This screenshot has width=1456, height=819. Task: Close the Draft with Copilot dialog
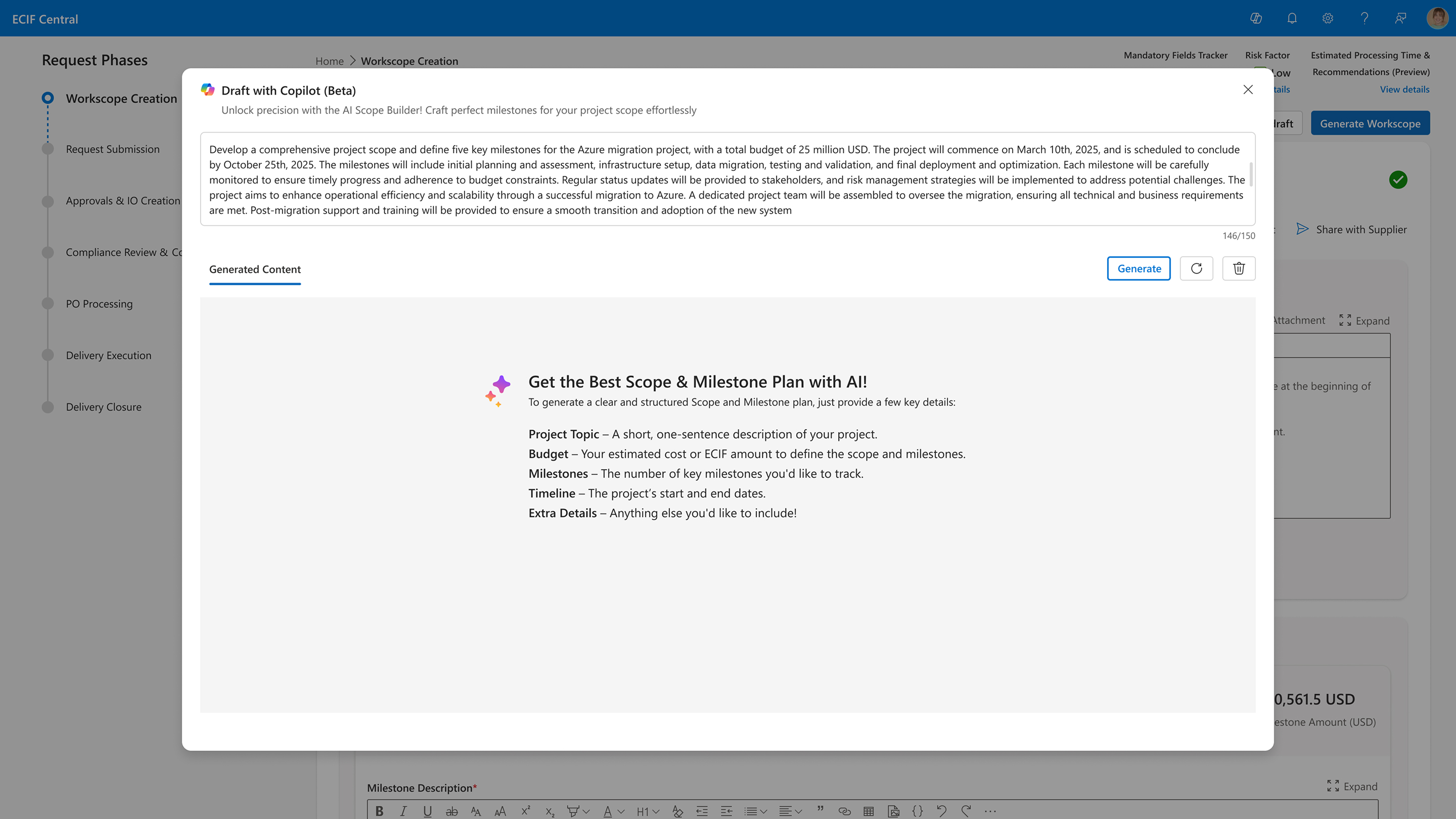click(x=1248, y=90)
